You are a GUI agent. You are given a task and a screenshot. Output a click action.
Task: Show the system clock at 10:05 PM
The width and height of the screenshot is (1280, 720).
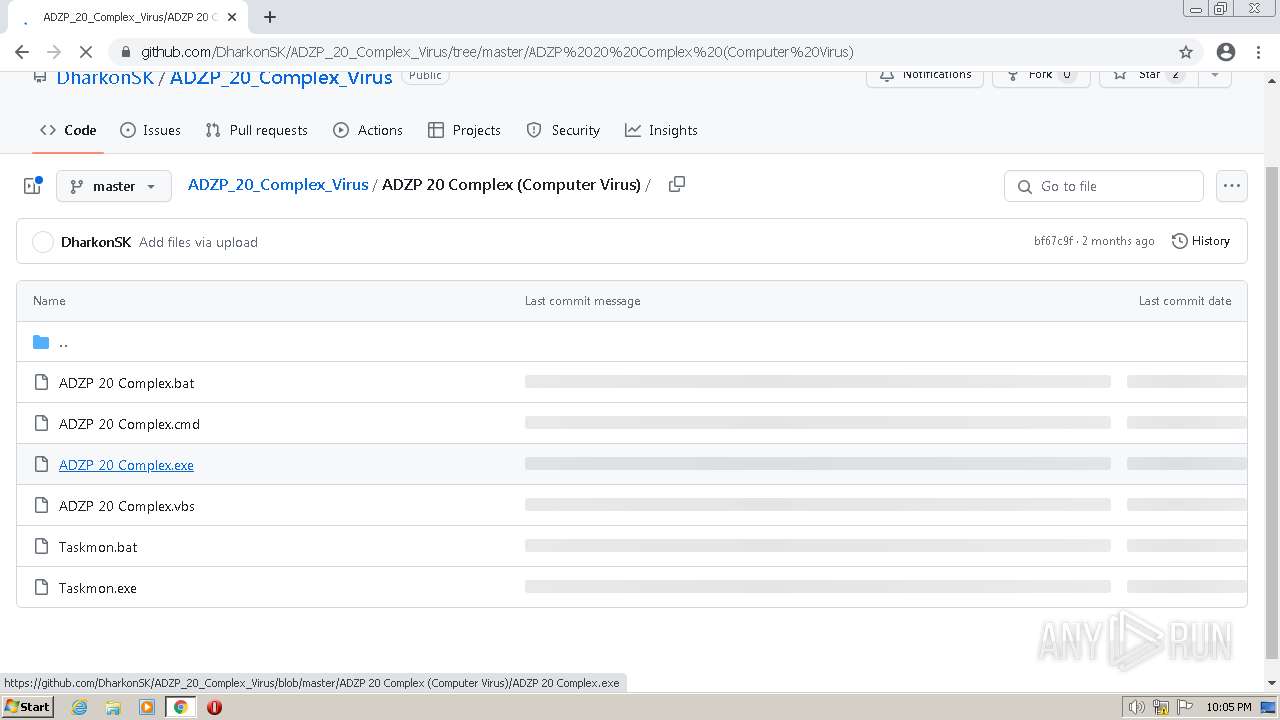(1229, 707)
